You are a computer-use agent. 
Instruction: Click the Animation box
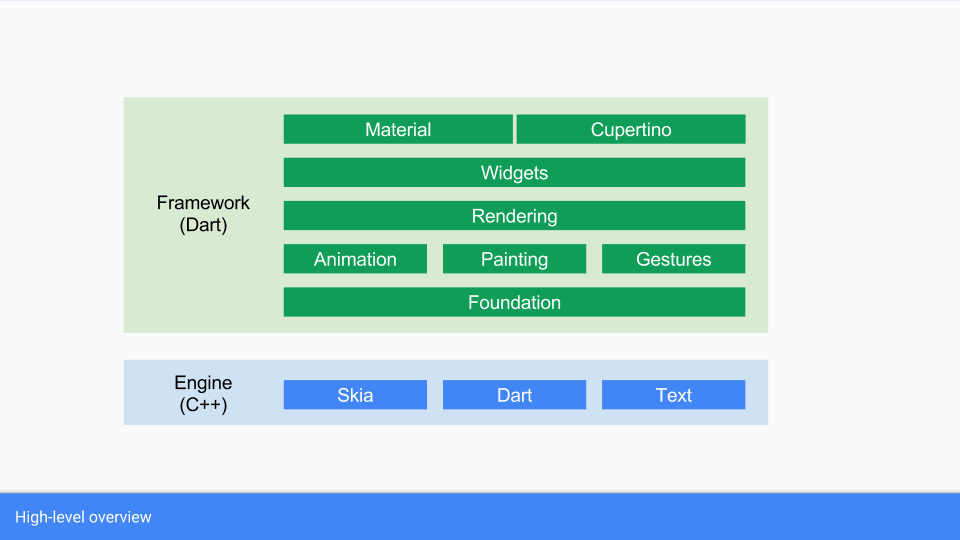(355, 259)
